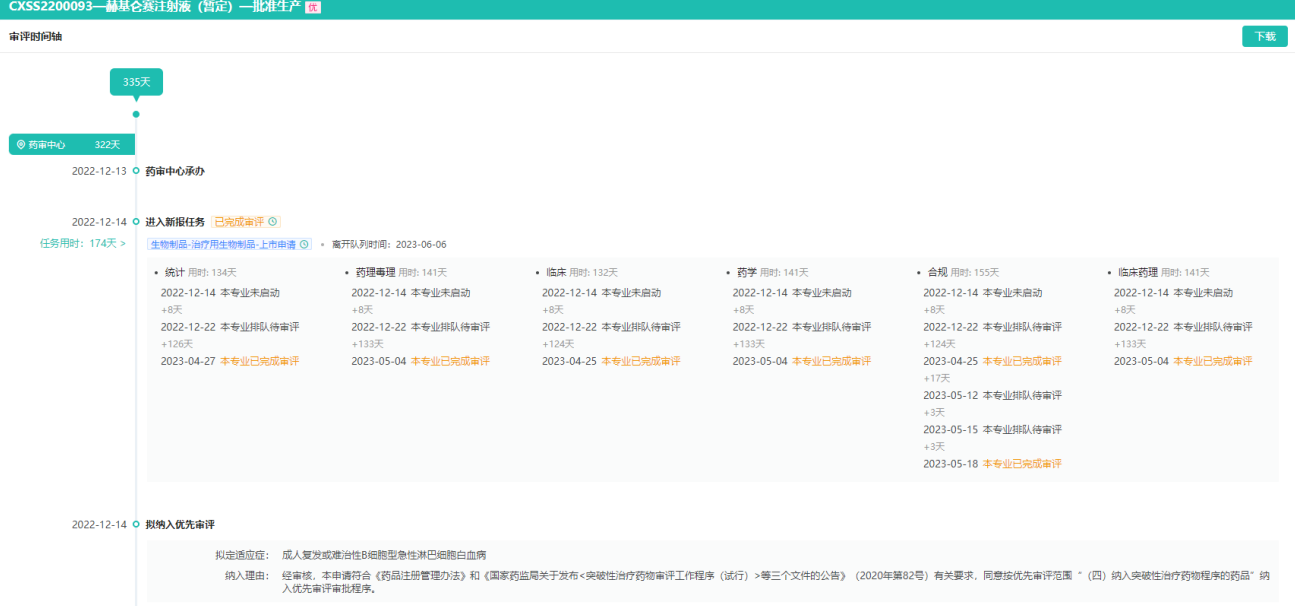Viewport: 1295px width, 606px height.
Task: Click the clock icon beside 已完成审评
Action: pos(273,222)
